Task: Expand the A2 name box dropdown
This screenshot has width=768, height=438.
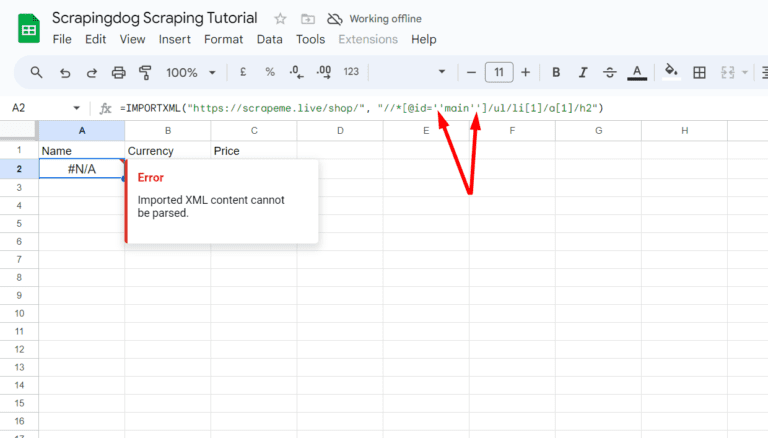Action: (x=77, y=108)
